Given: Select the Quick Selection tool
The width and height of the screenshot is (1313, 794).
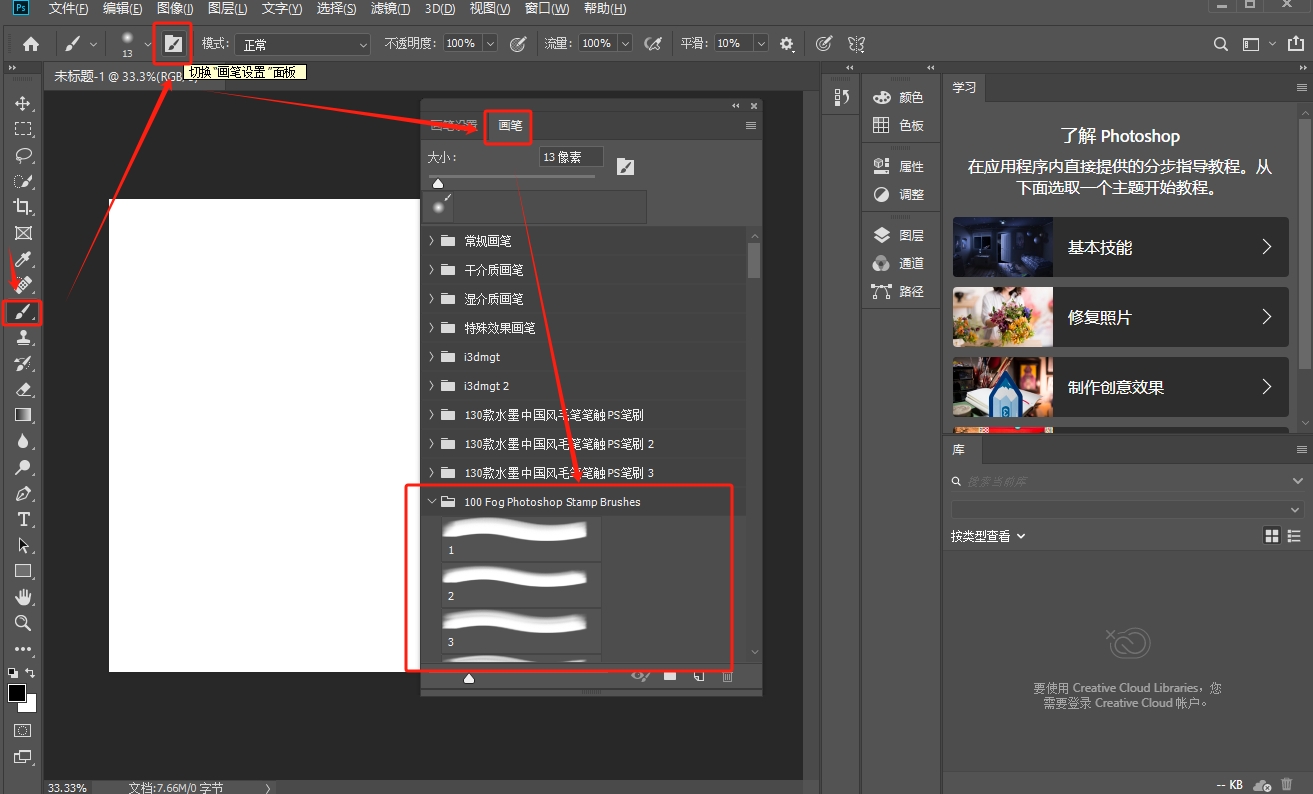Looking at the screenshot, I should pos(23,181).
